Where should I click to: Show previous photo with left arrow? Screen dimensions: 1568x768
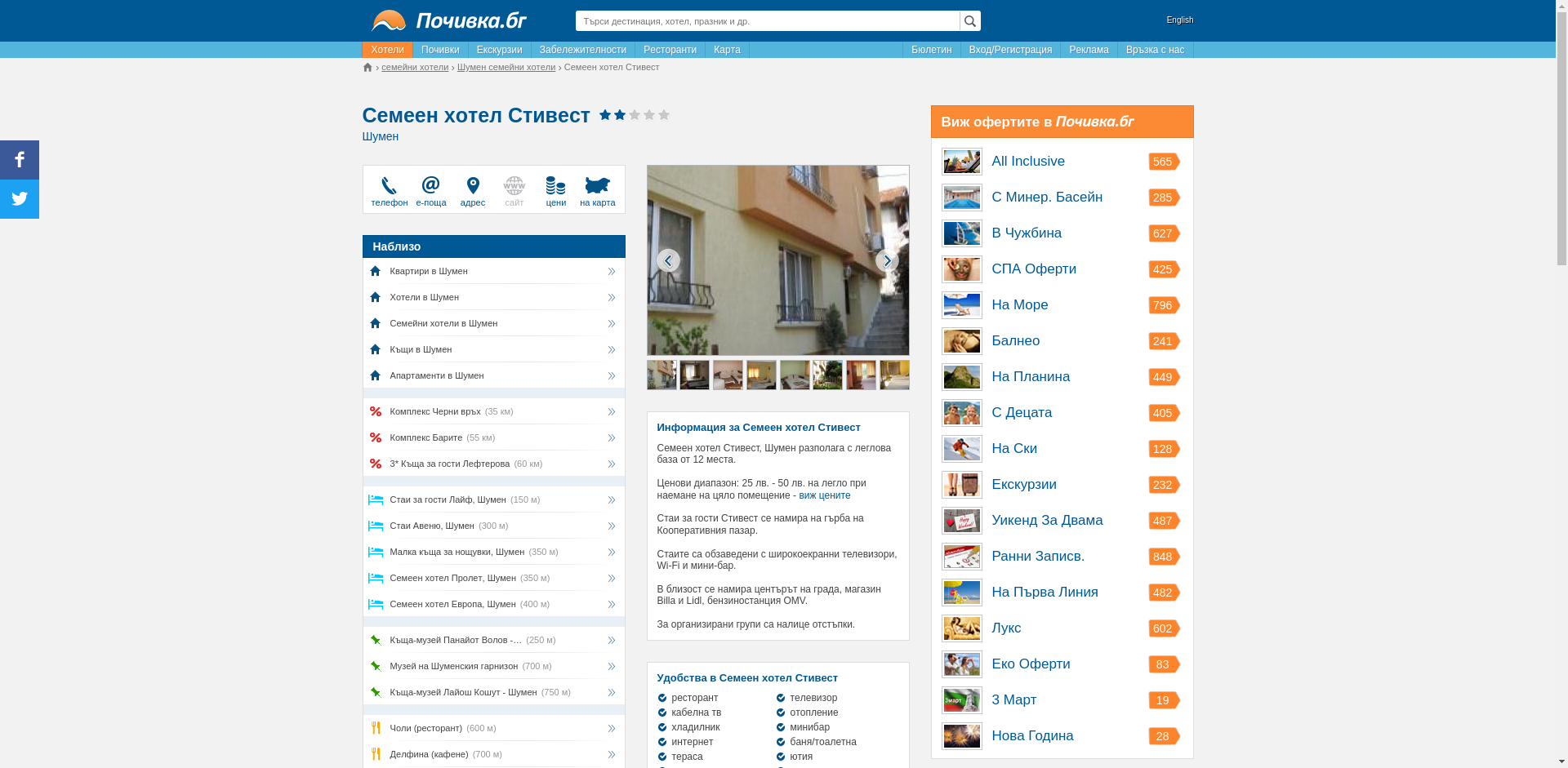click(668, 260)
